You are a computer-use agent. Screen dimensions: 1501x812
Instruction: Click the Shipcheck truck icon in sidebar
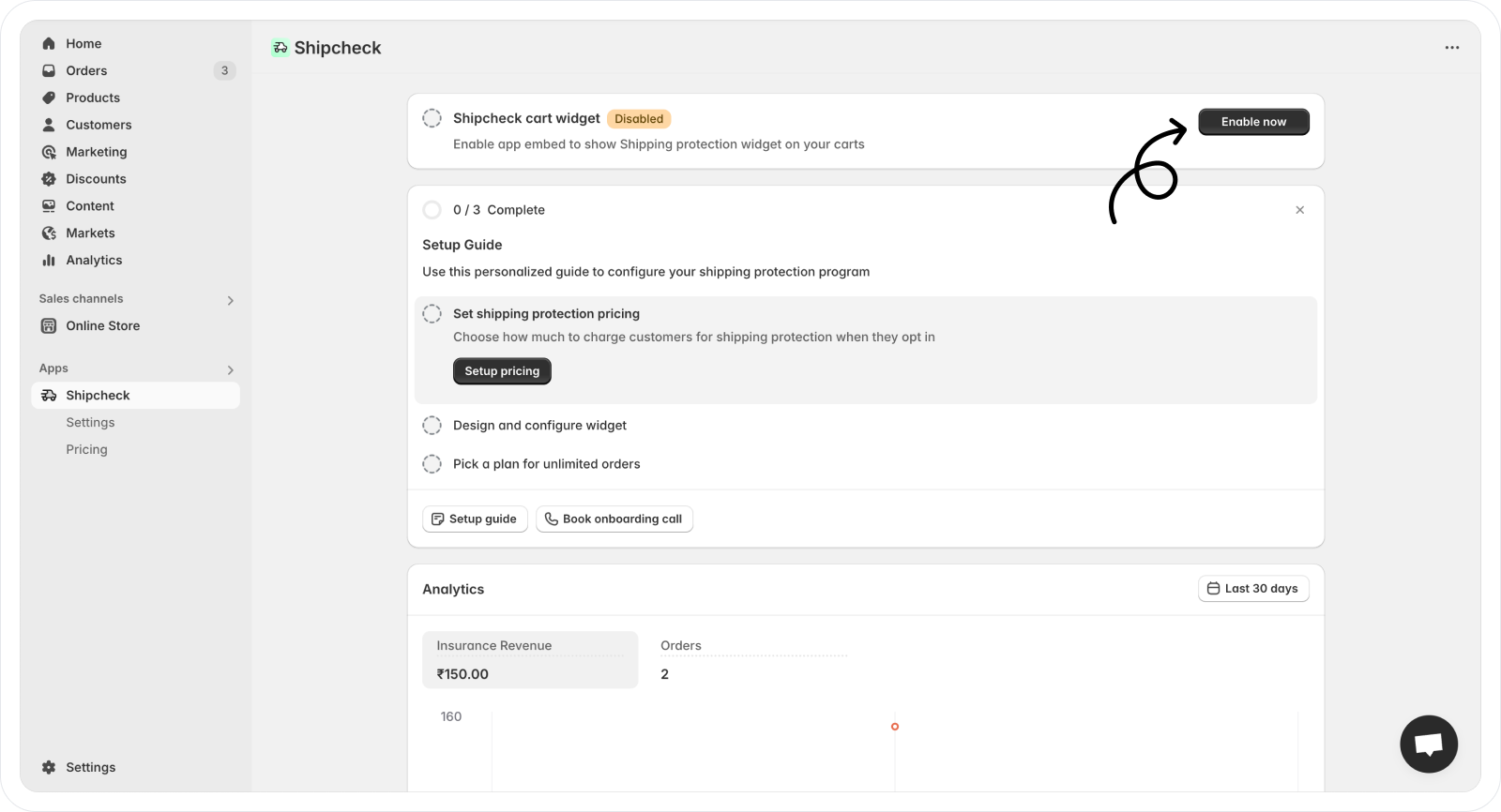[49, 396]
